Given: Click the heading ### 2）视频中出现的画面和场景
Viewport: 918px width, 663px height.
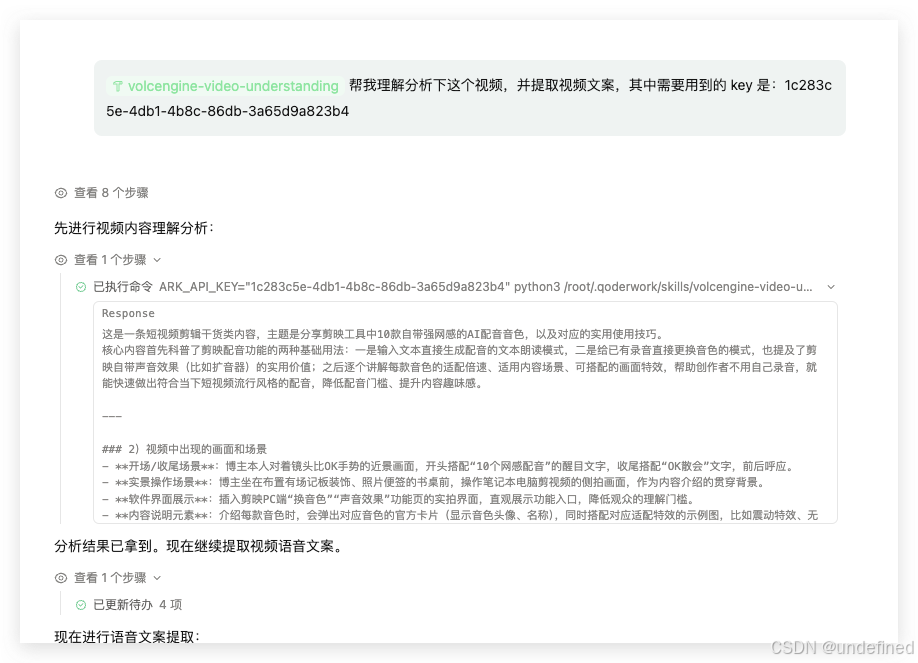Looking at the screenshot, I should coord(184,449).
